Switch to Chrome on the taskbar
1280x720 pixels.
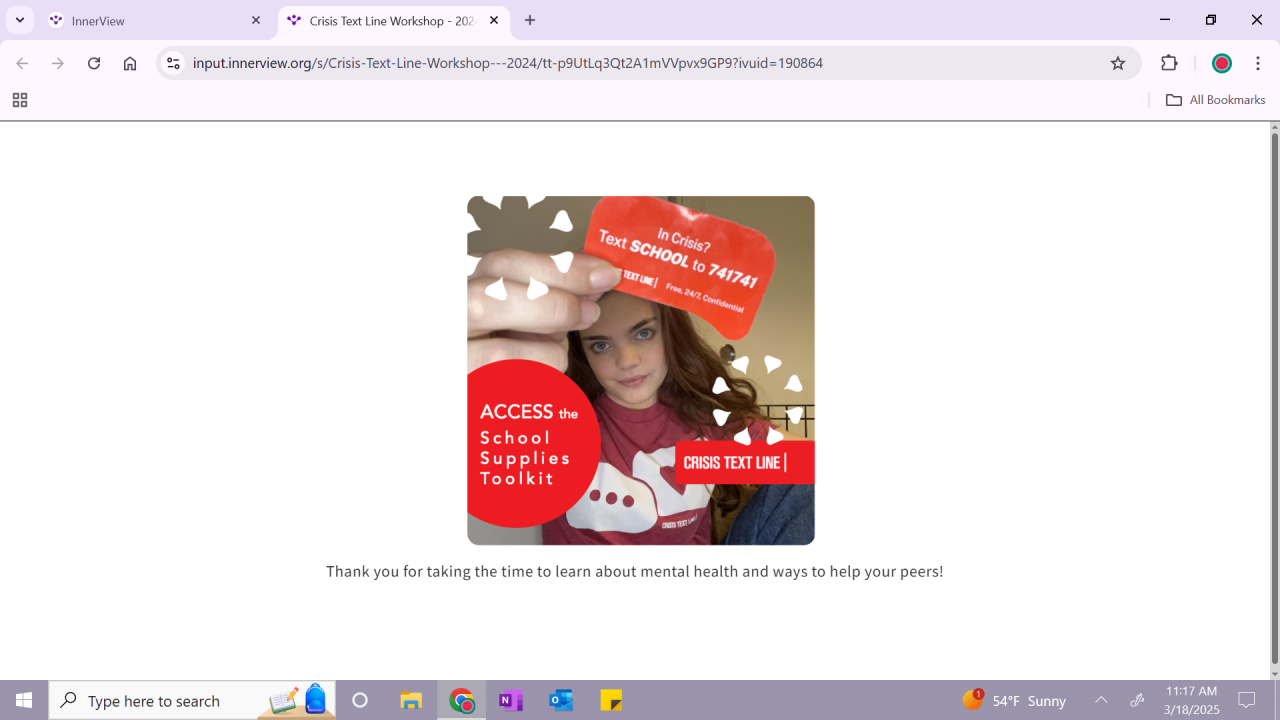click(461, 700)
